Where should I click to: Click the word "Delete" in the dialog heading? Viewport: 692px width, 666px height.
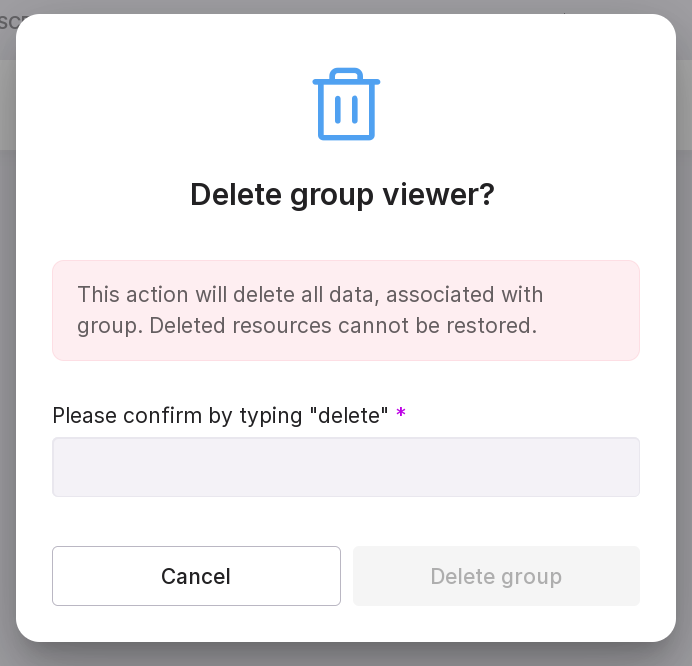point(232,195)
